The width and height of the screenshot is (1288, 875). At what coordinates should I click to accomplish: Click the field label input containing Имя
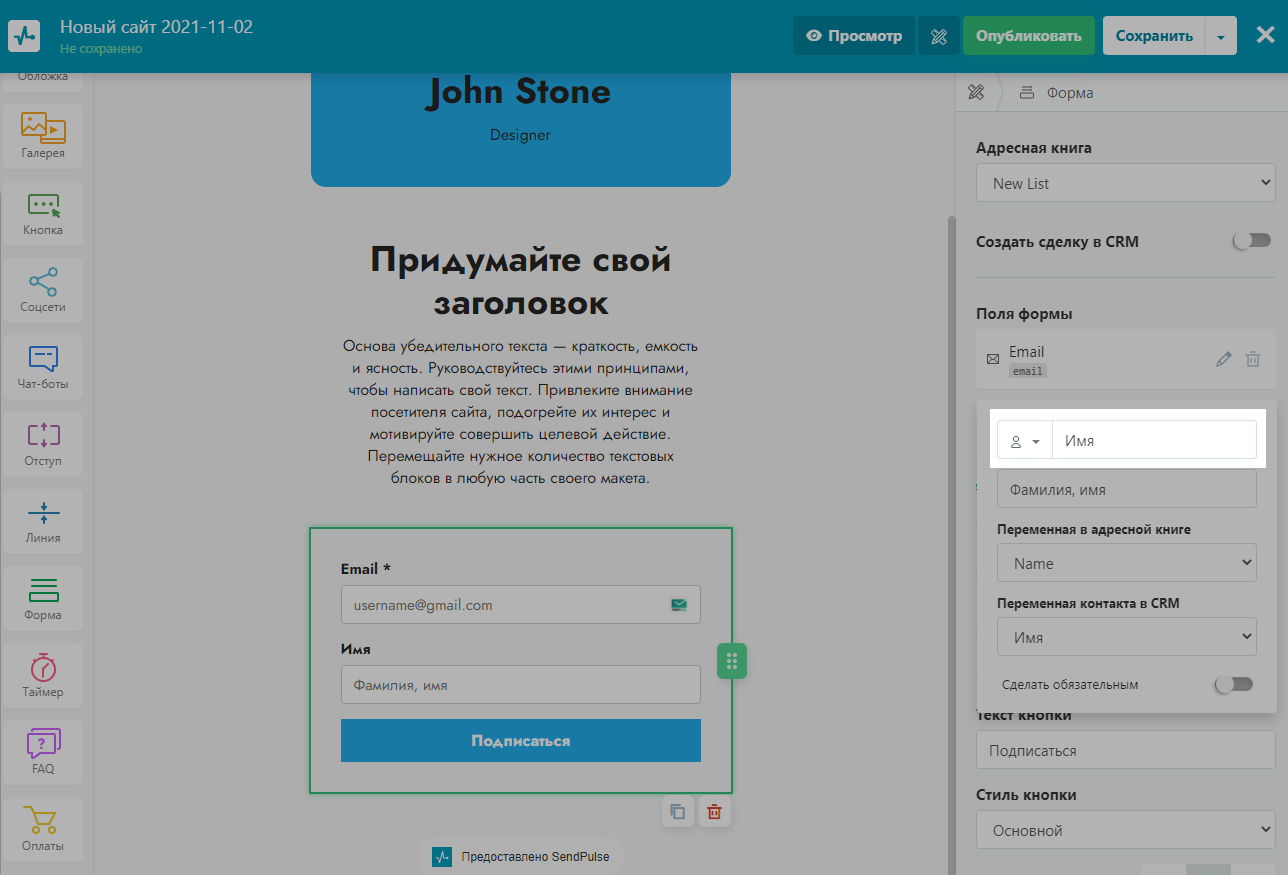pos(1154,440)
